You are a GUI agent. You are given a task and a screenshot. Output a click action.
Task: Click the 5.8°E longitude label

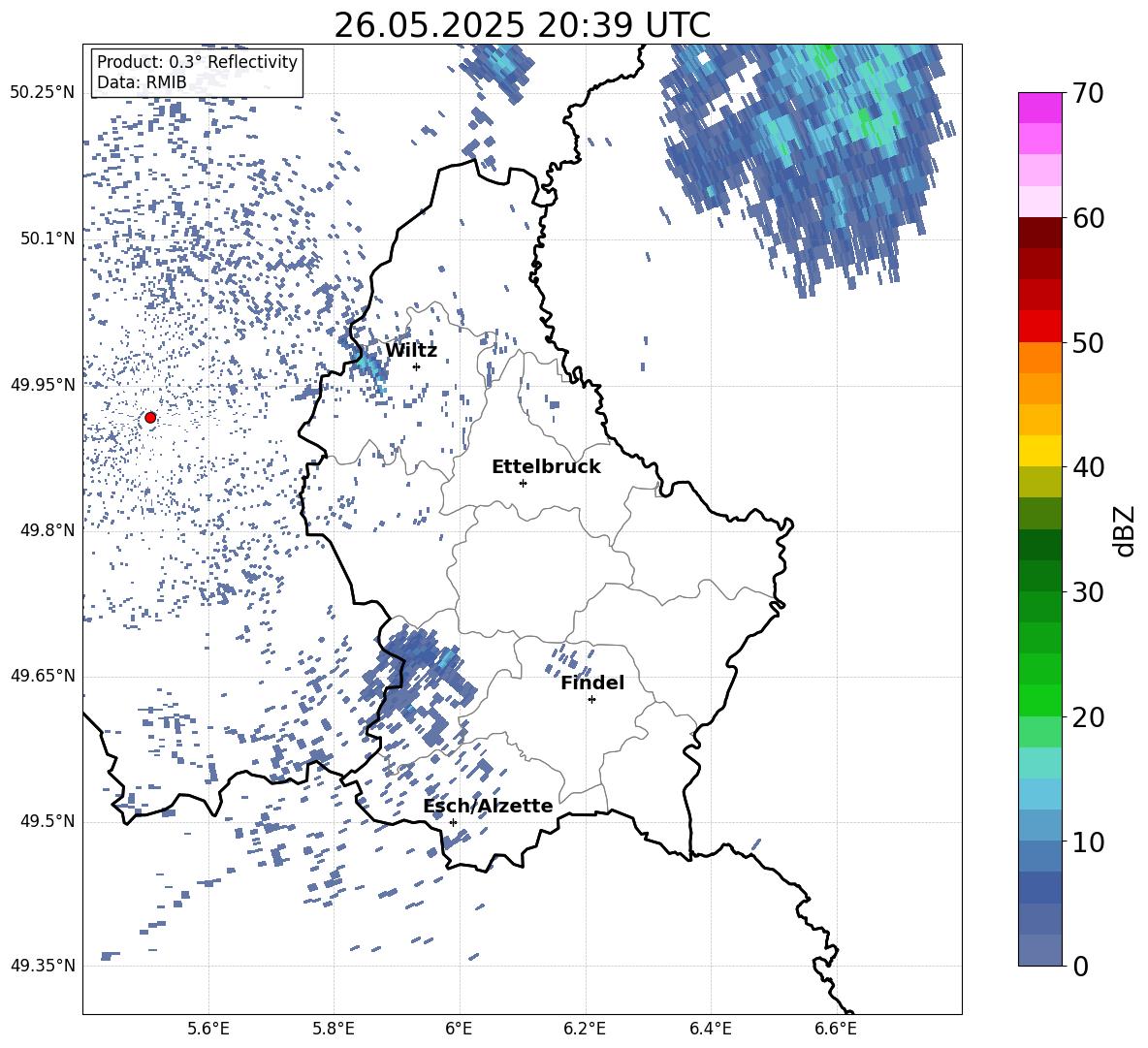tap(334, 1029)
